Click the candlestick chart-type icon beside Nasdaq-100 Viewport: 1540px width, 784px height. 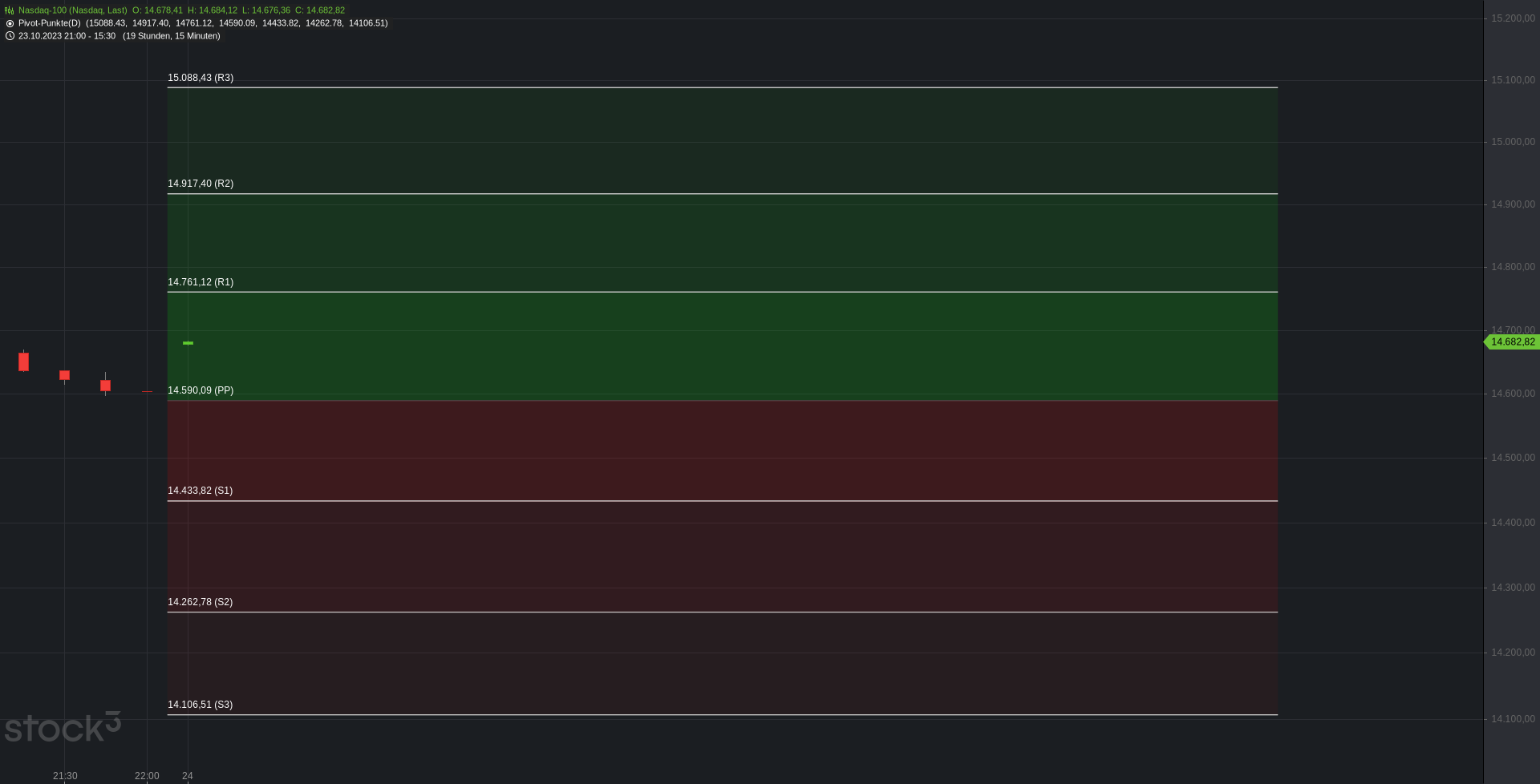tap(10, 10)
